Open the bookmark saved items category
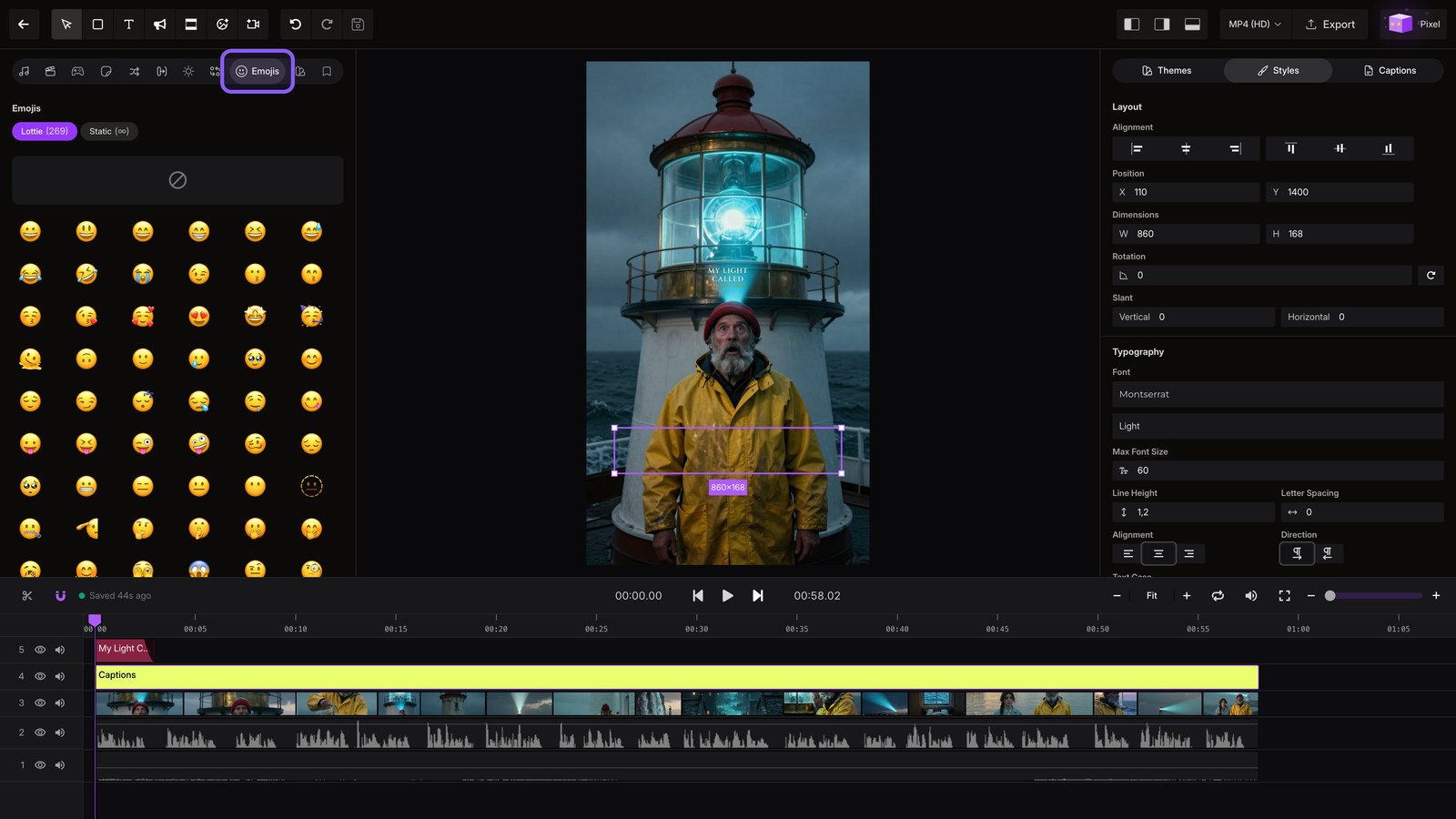The width and height of the screenshot is (1456, 819). point(327,71)
